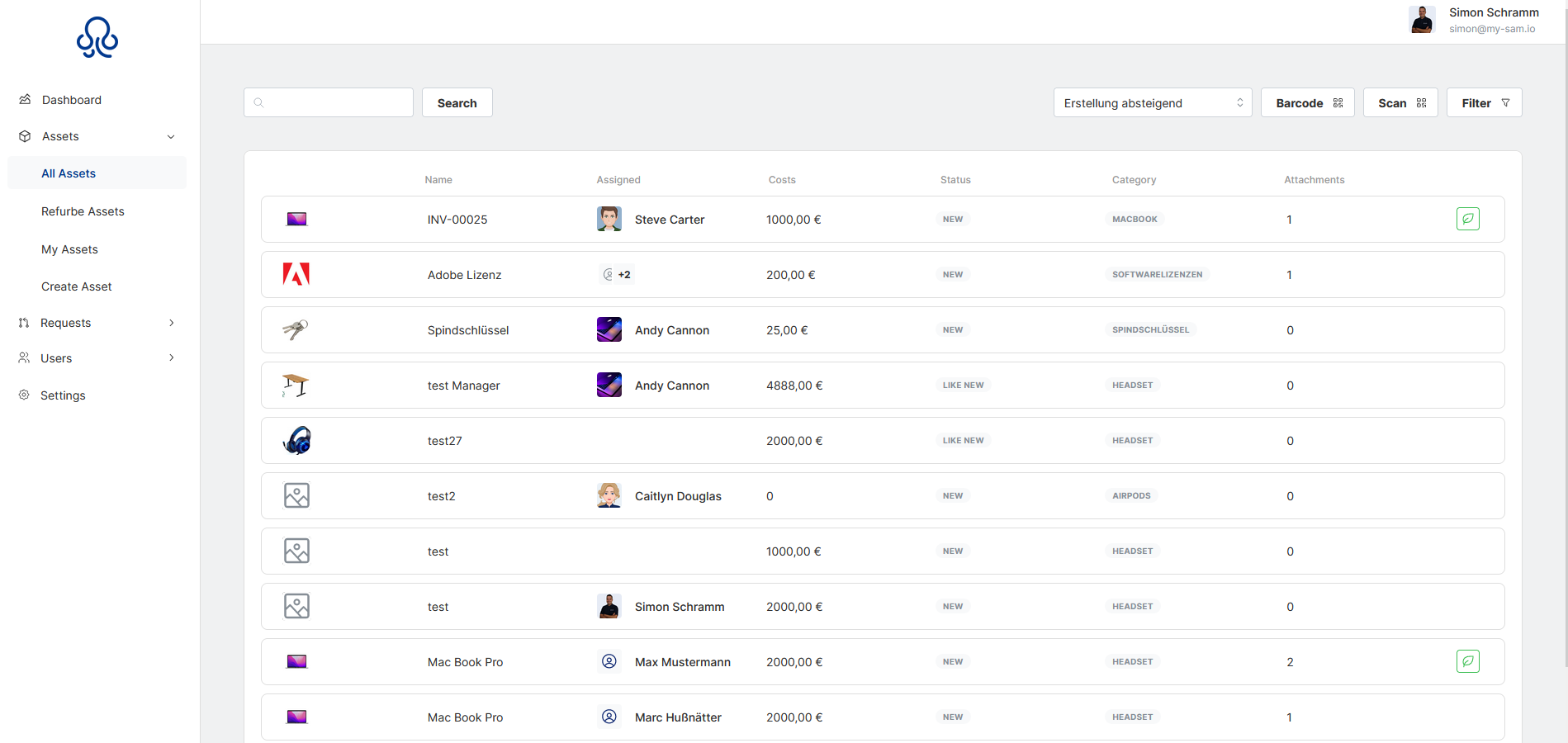Open the Dashboard page
The width and height of the screenshot is (1568, 743).
click(72, 100)
